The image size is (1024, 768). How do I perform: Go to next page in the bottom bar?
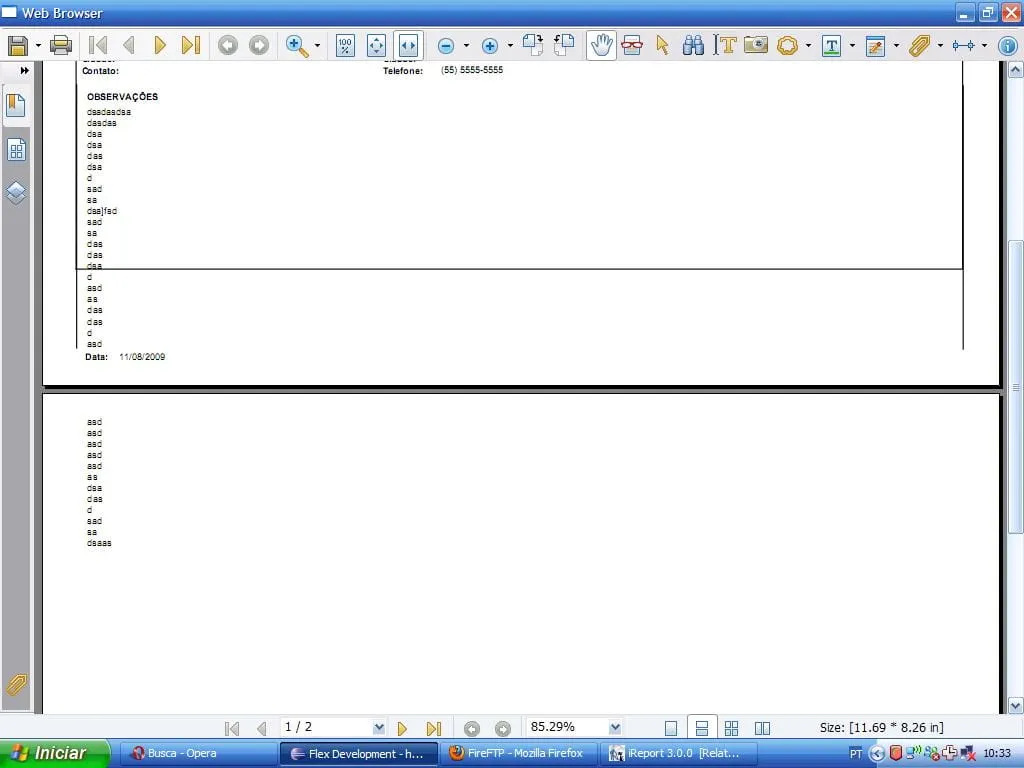(x=402, y=728)
